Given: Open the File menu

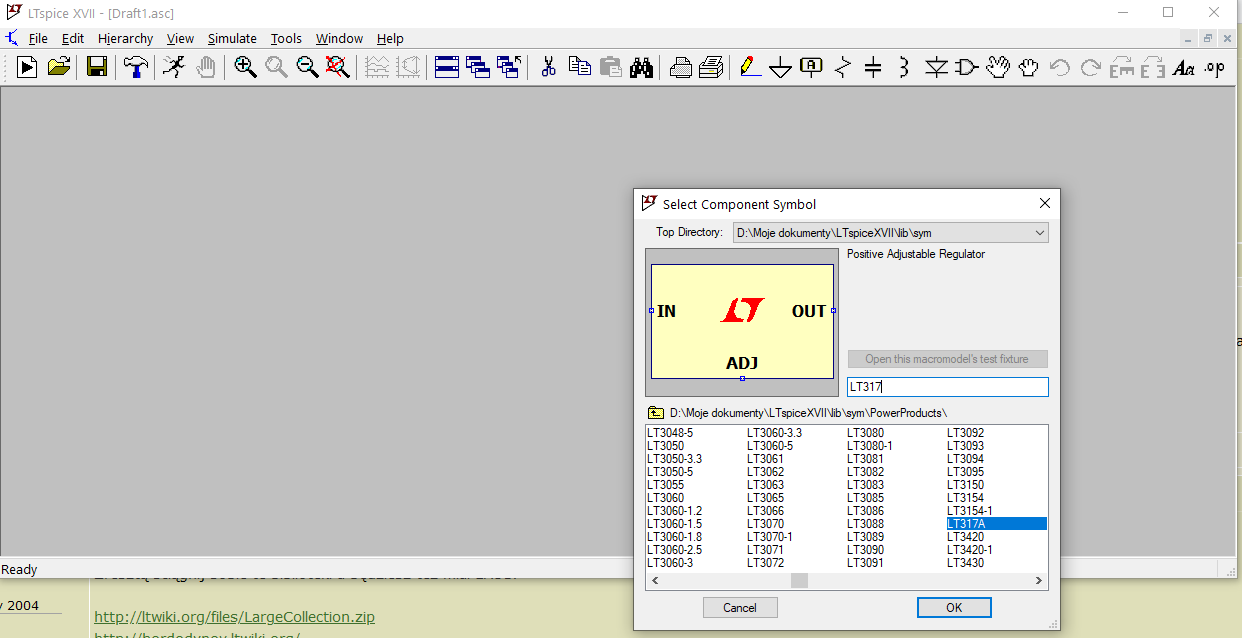Looking at the screenshot, I should (38, 38).
